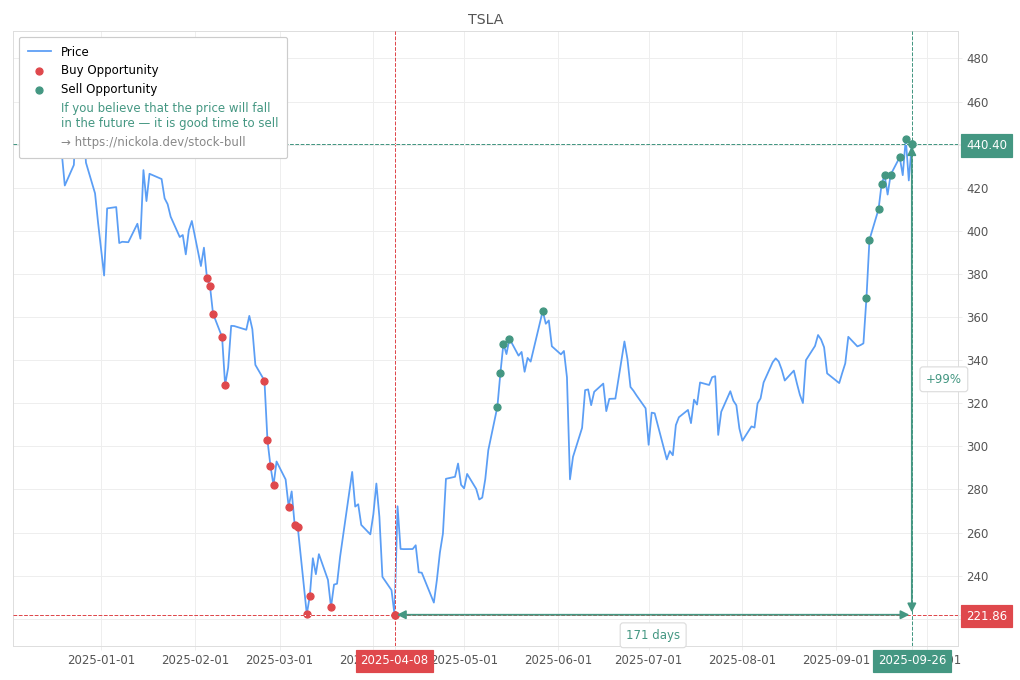Click the red Buy Opportunity legend dot
This screenshot has height=680, width=1020.
point(40,71)
